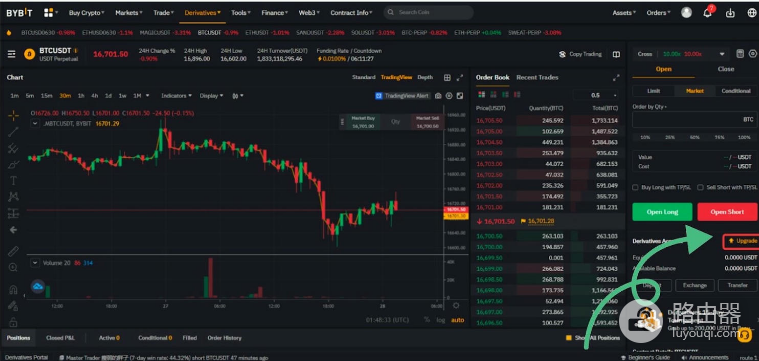Screen dimensions: 759x361
Task: Open the calculator icon
Action: [x=740, y=54]
